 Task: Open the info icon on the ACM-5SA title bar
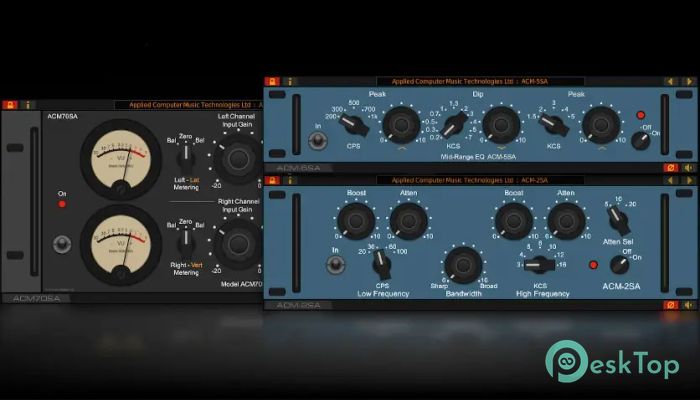click(290, 81)
